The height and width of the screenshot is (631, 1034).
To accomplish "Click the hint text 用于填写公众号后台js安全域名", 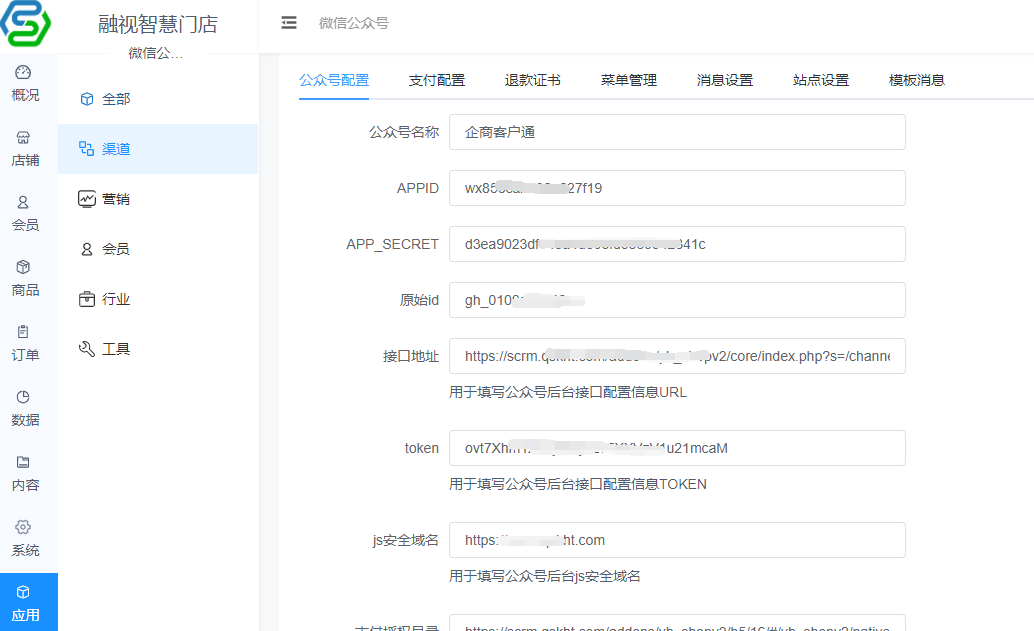I will click(545, 576).
